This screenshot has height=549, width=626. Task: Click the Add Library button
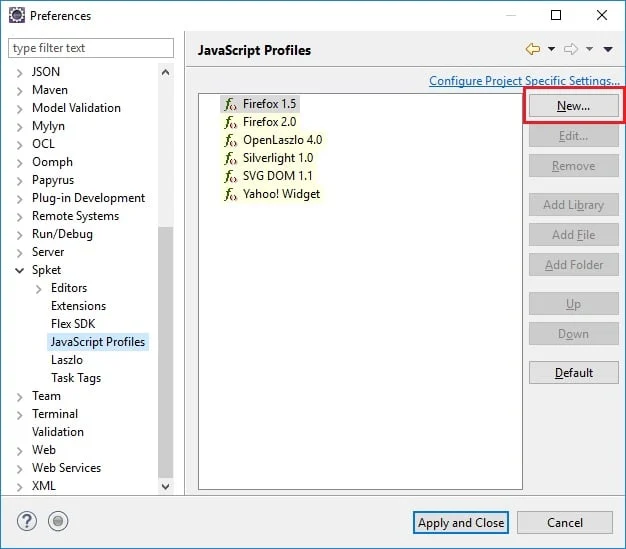pos(574,205)
